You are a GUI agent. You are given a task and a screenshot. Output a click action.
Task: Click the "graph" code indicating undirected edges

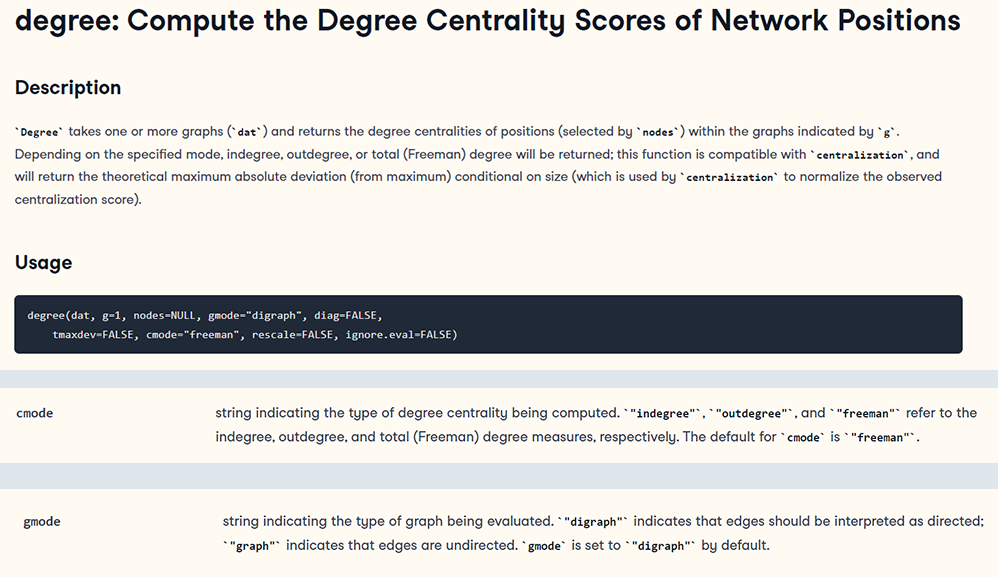pos(251,546)
